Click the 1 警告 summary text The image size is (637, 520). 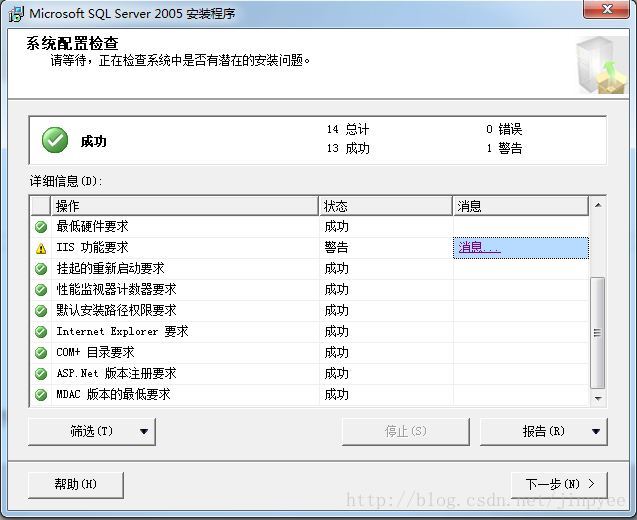[x=504, y=148]
